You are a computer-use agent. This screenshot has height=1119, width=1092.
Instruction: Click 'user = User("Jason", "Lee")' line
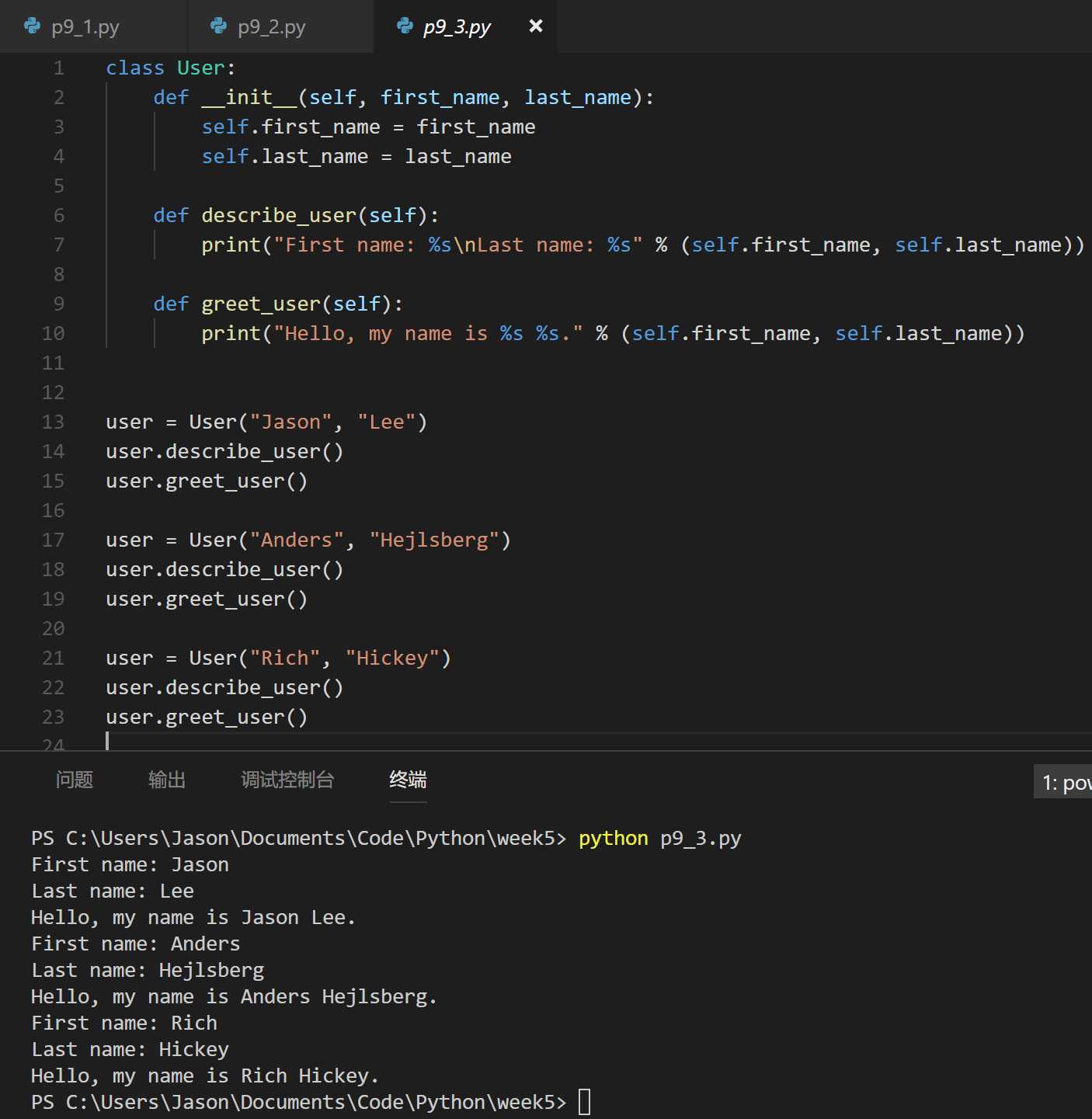click(266, 422)
